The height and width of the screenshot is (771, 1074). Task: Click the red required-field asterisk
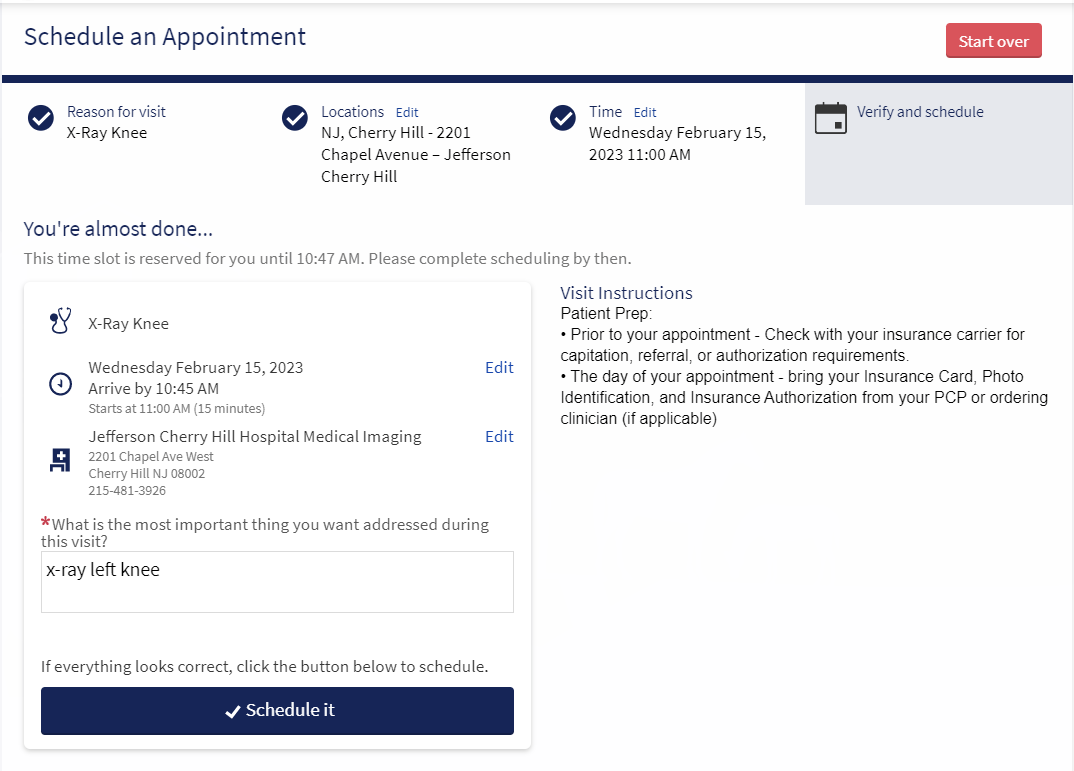click(x=45, y=523)
